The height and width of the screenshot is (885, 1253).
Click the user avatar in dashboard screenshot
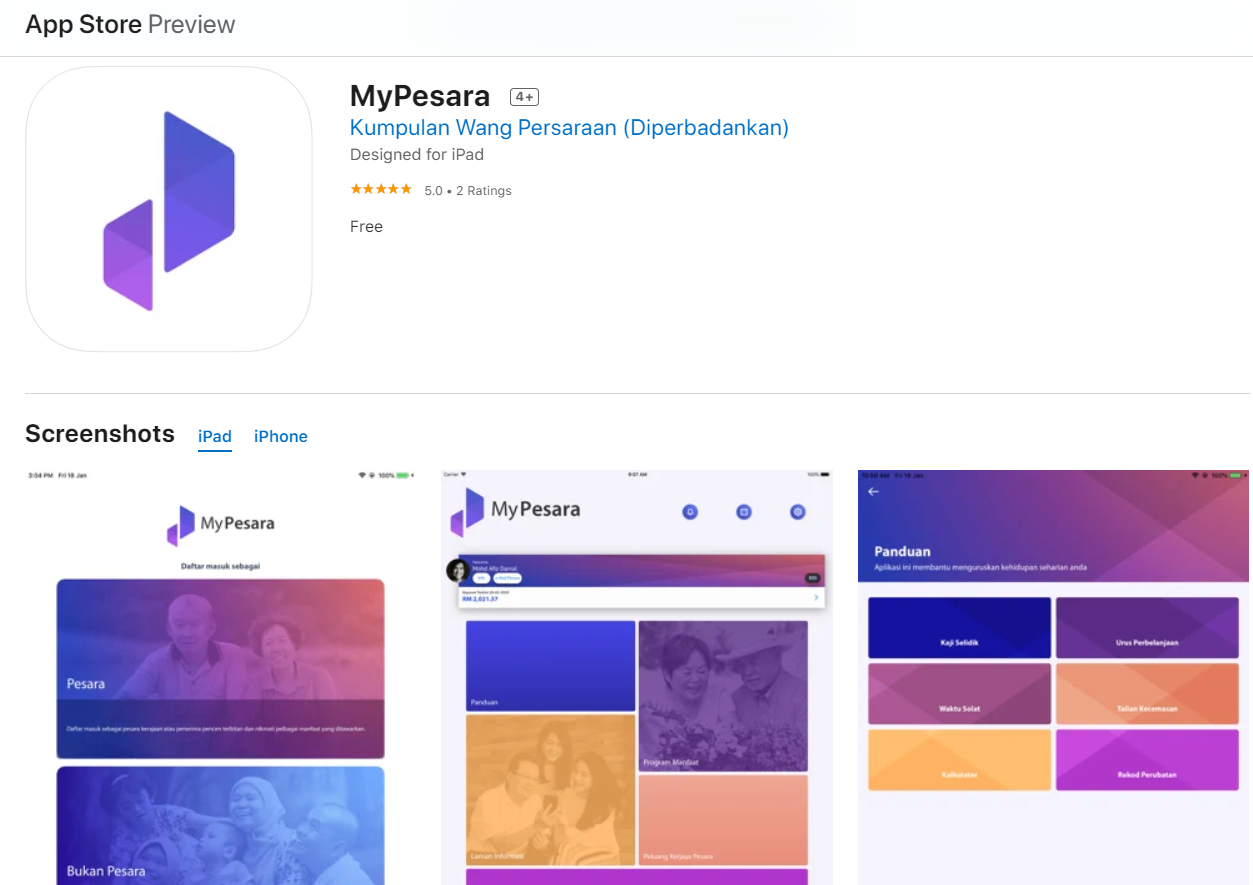[457, 570]
